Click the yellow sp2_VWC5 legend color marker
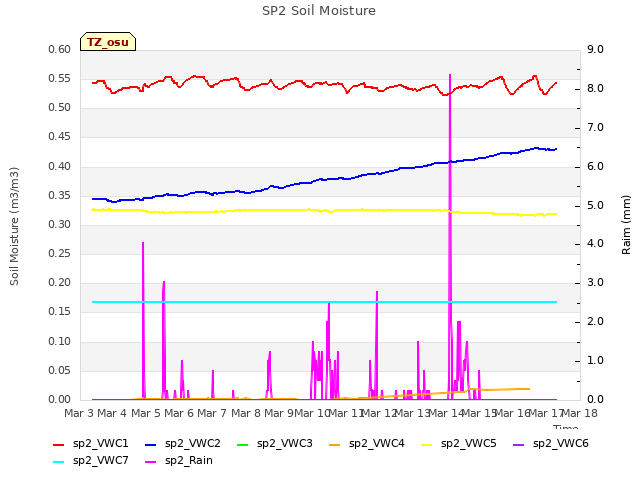 [x=427, y=444]
